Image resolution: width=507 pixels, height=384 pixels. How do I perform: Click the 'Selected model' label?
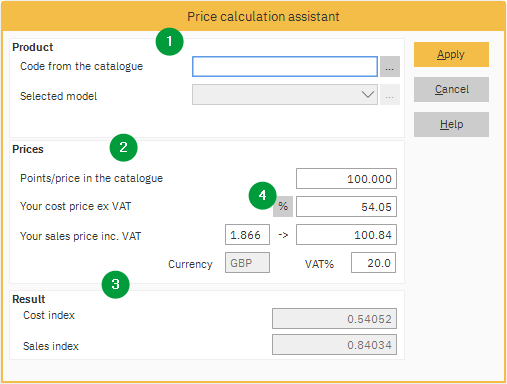[59, 96]
